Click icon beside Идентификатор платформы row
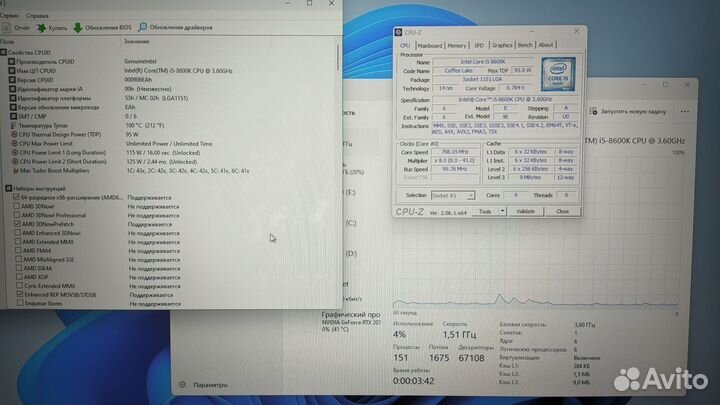Viewport: 720px width, 405px height. (x=13, y=98)
